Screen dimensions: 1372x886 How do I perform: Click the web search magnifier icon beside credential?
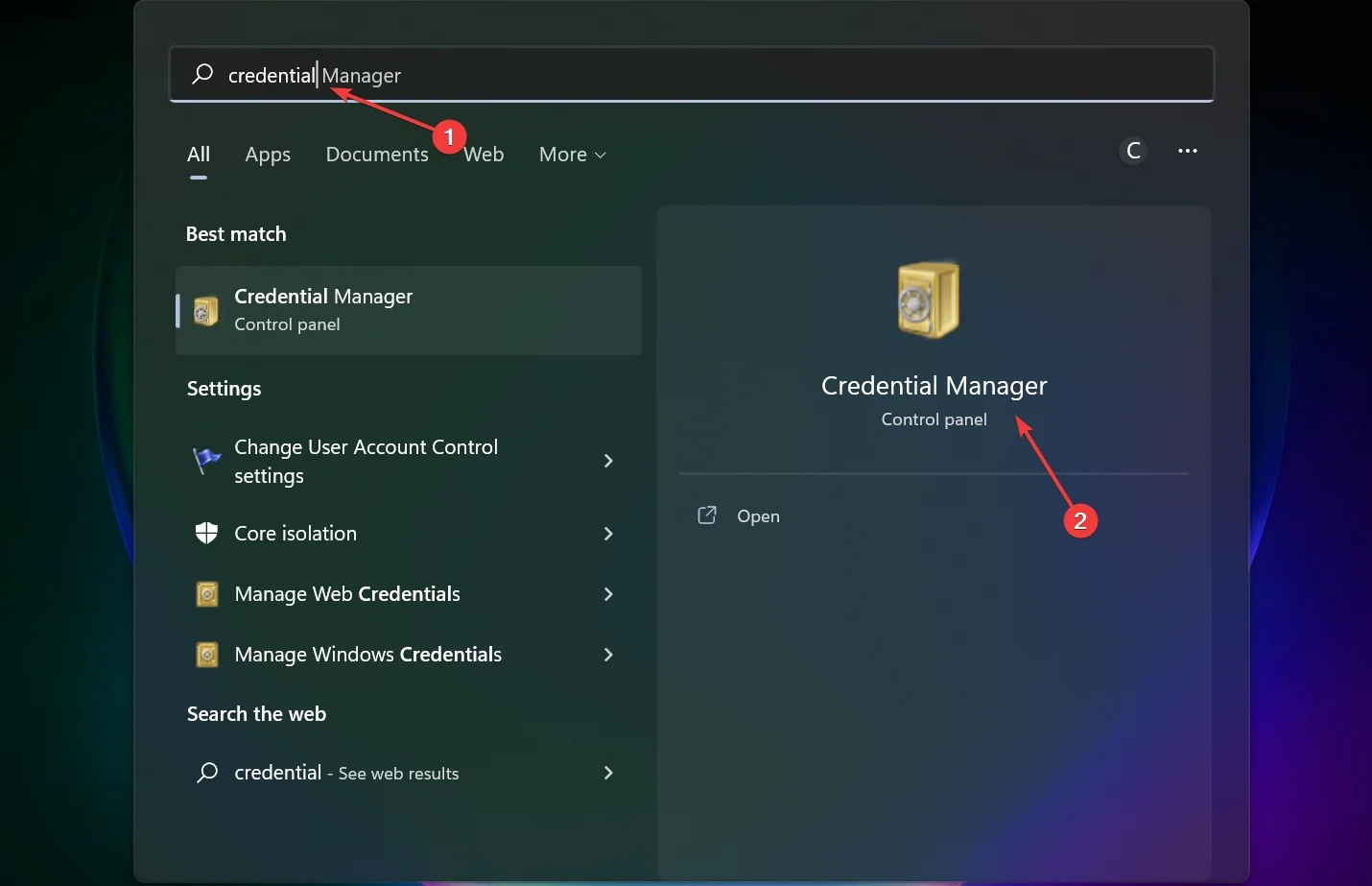click(x=207, y=773)
